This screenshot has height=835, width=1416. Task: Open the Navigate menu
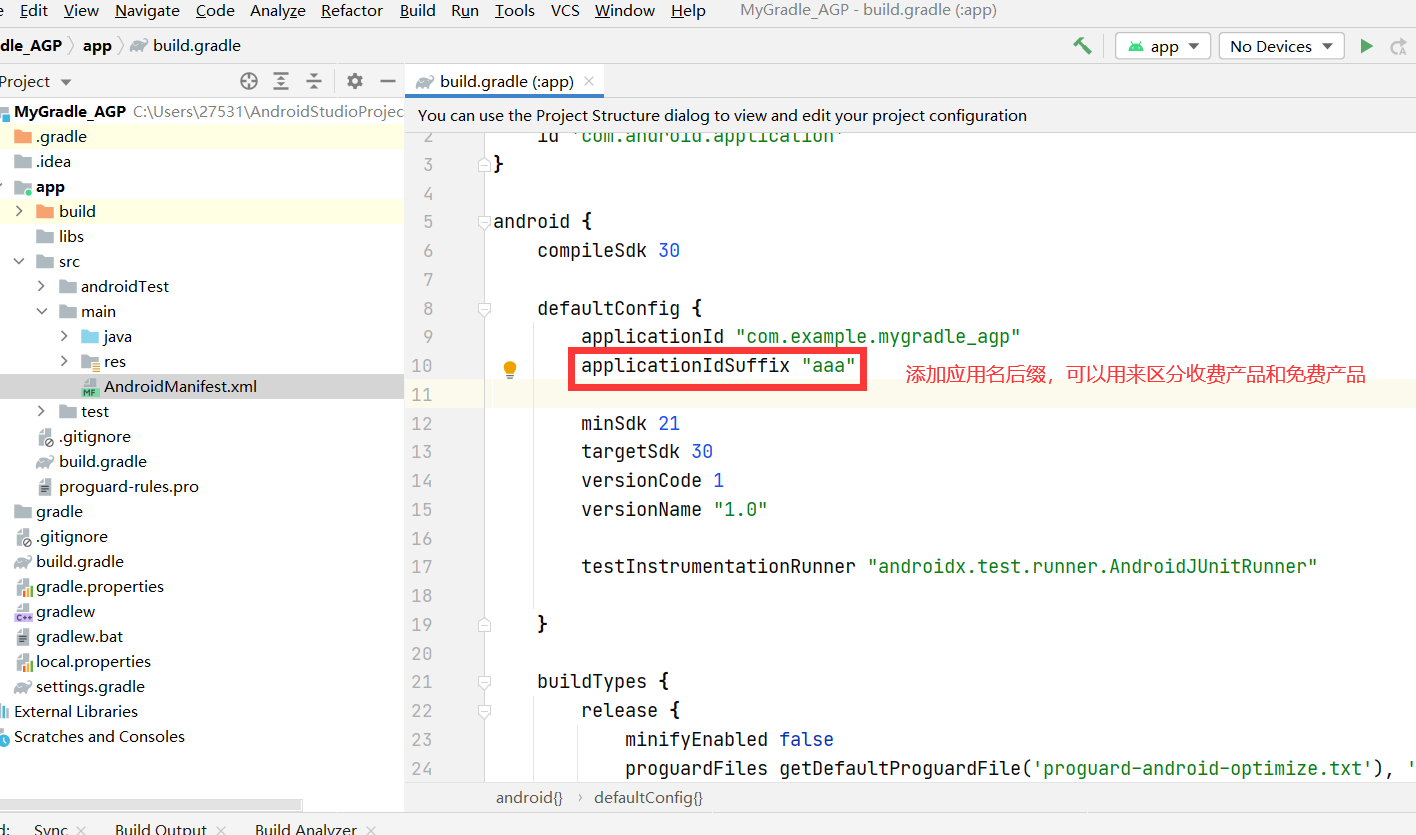point(147,10)
